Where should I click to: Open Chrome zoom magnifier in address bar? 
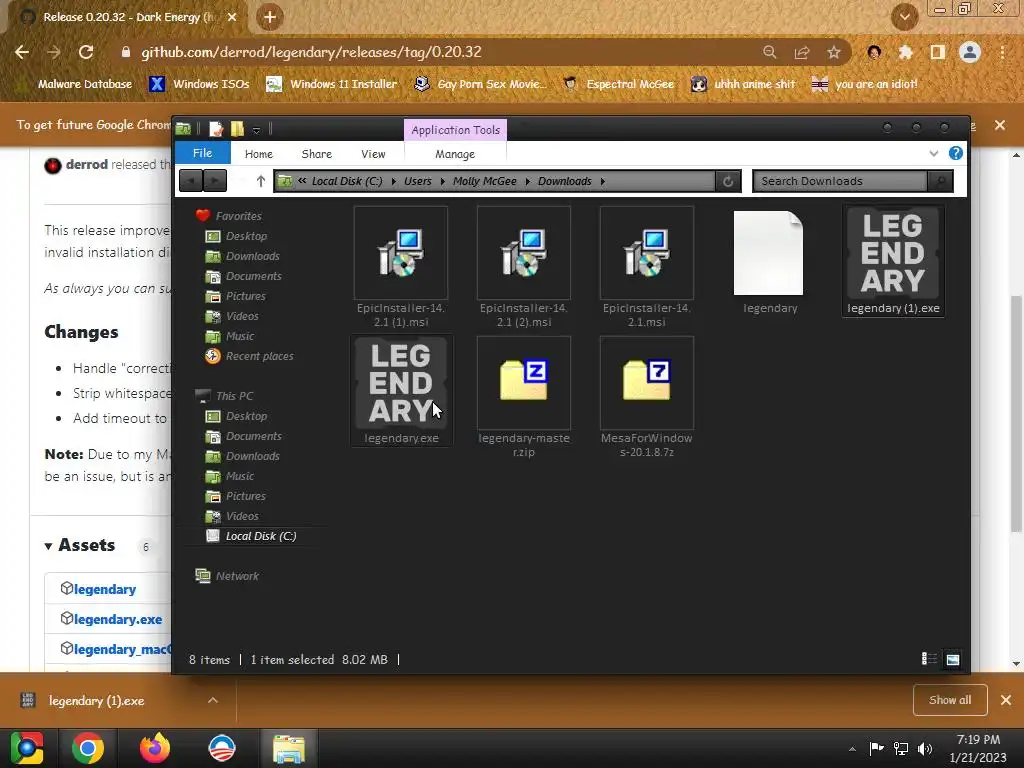(770, 52)
